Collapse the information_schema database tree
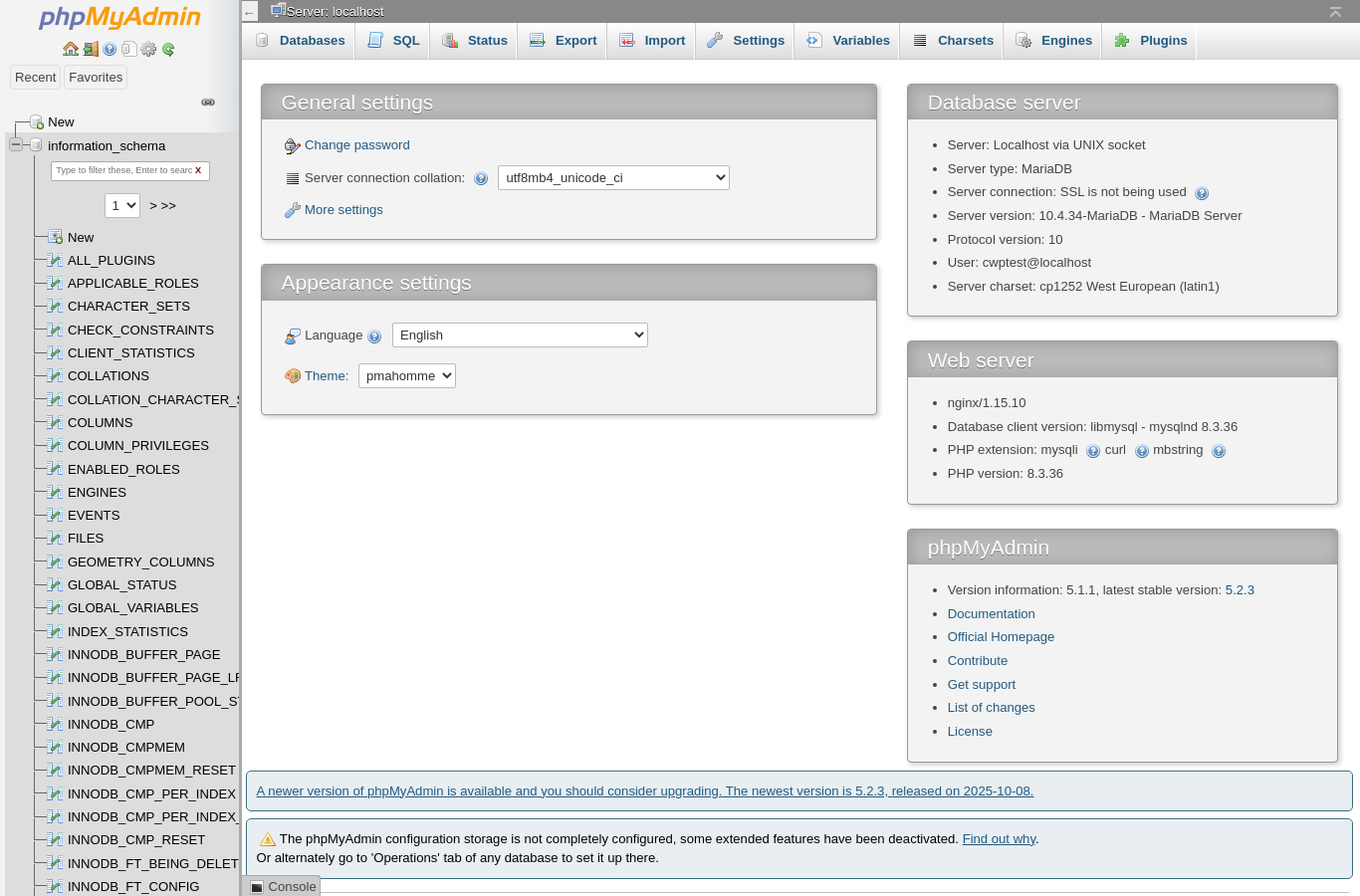Viewport: 1360px width, 896px height. tap(16, 144)
